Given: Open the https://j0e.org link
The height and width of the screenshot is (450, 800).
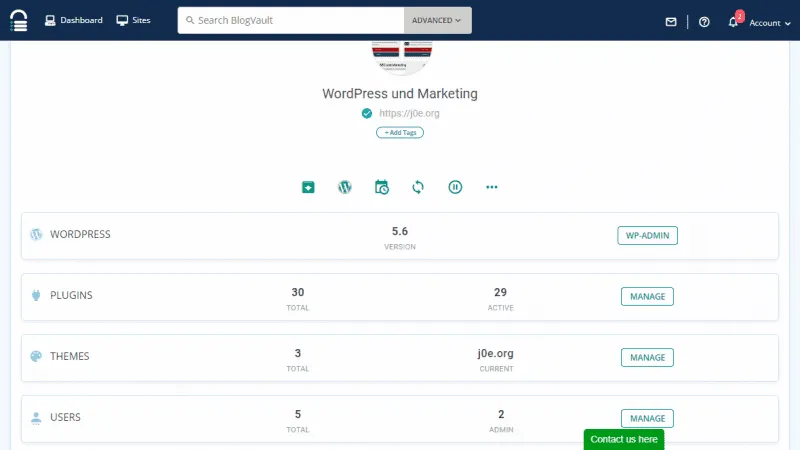Looking at the screenshot, I should coord(409,113).
